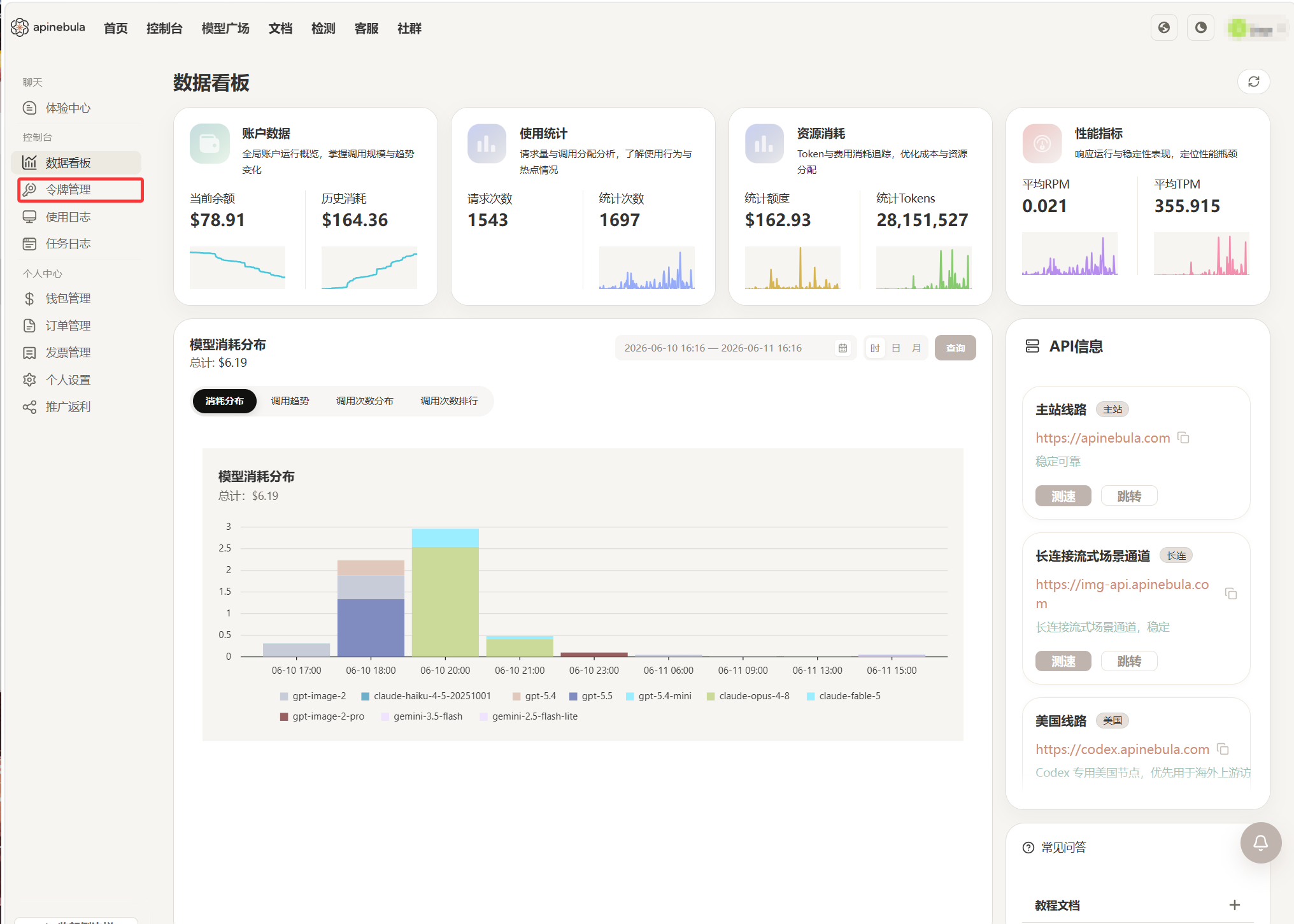Open 数据看板 in the sidebar
The width and height of the screenshot is (1294, 924).
pos(76,162)
